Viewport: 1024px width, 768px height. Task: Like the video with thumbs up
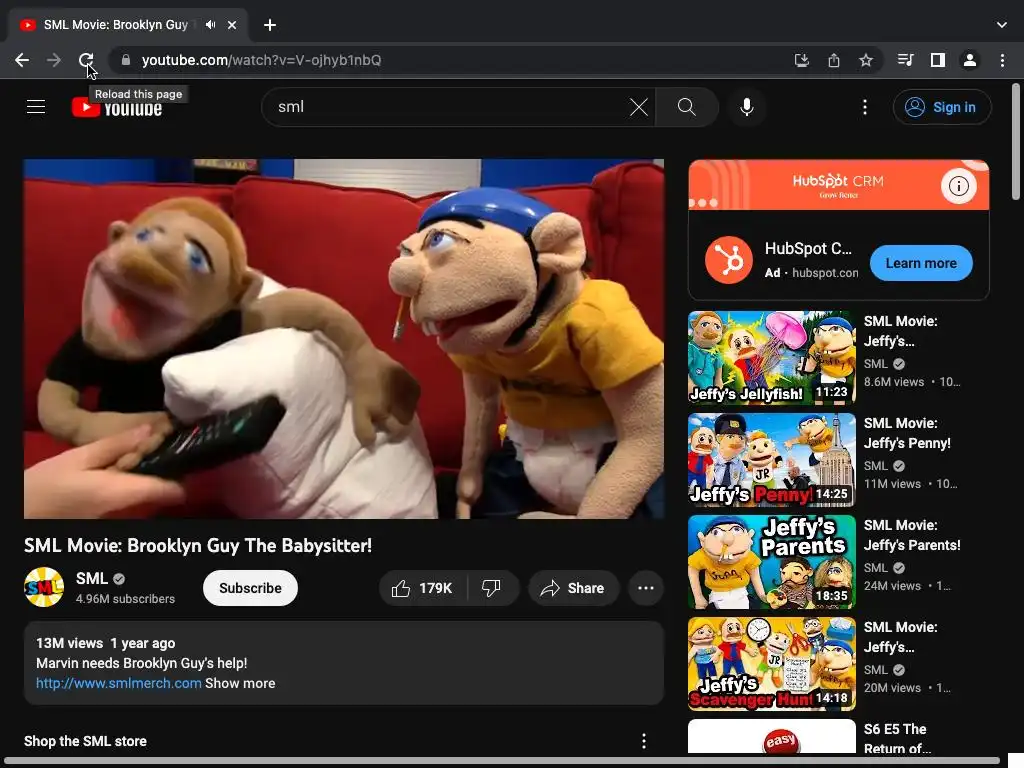click(x=423, y=588)
